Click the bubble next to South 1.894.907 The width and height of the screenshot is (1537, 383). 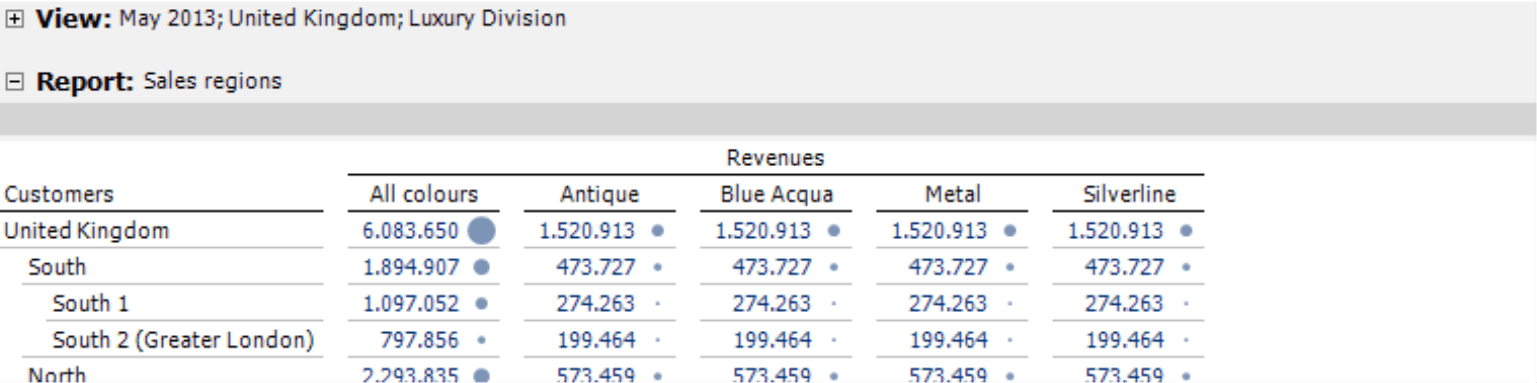tap(481, 267)
